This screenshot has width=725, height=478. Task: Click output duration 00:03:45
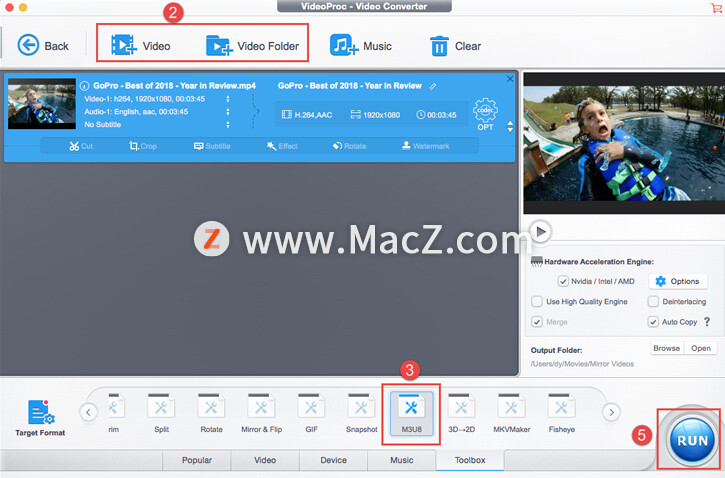coord(436,115)
